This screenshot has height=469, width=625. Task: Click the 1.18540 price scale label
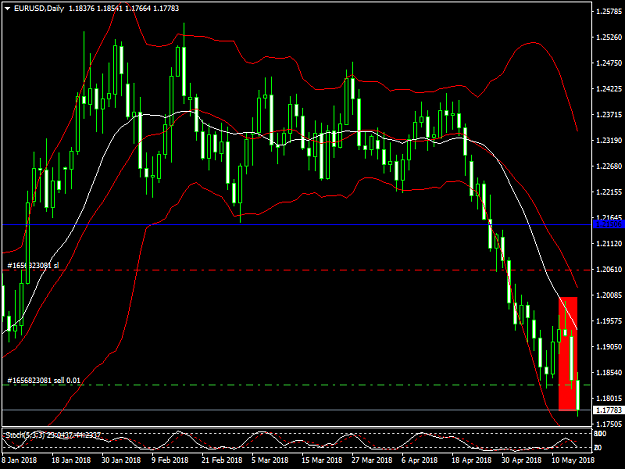coord(609,373)
